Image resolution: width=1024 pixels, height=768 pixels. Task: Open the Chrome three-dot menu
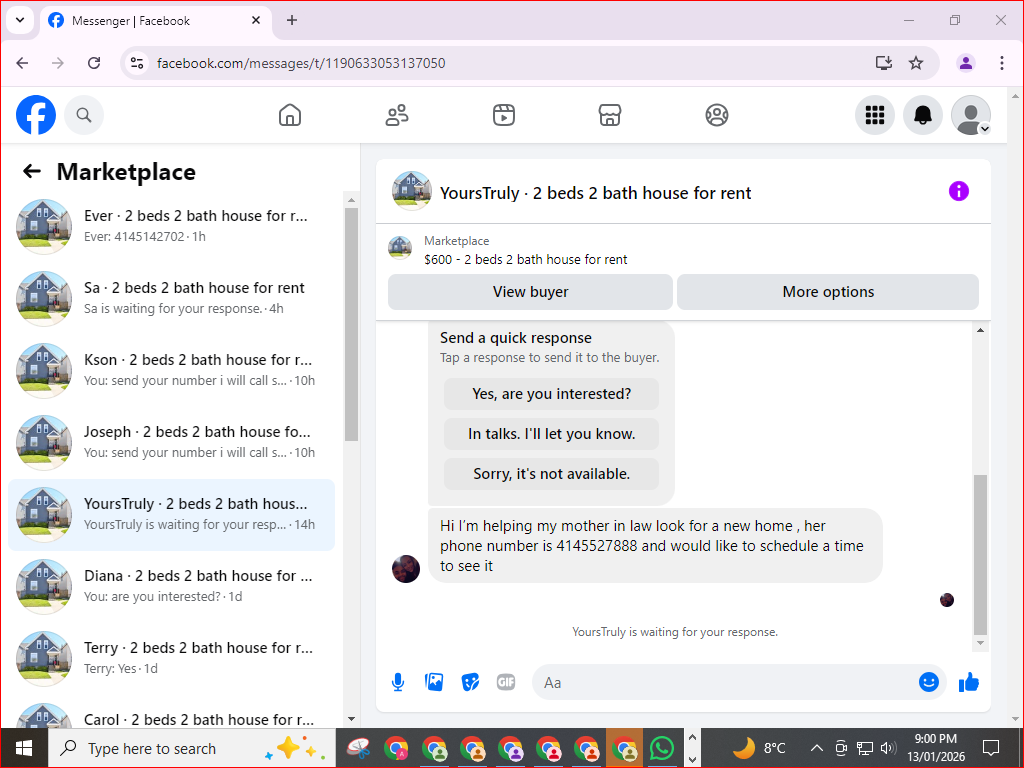[x=1001, y=63]
